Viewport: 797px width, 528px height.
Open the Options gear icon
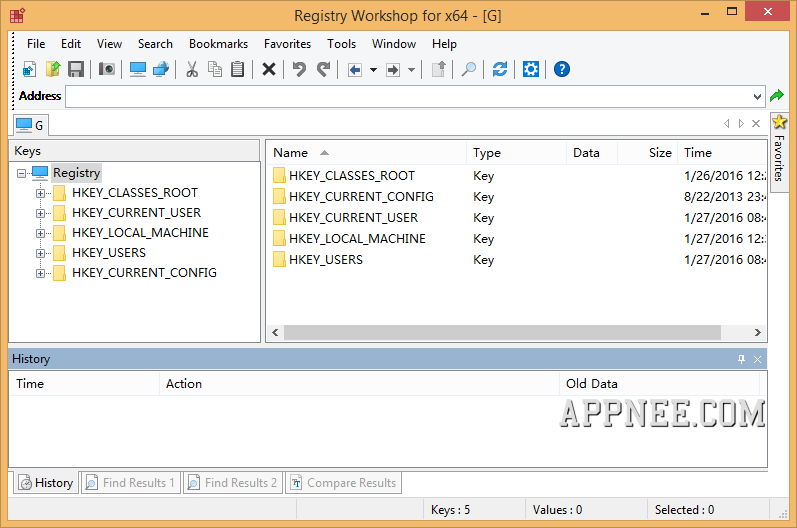point(531,69)
